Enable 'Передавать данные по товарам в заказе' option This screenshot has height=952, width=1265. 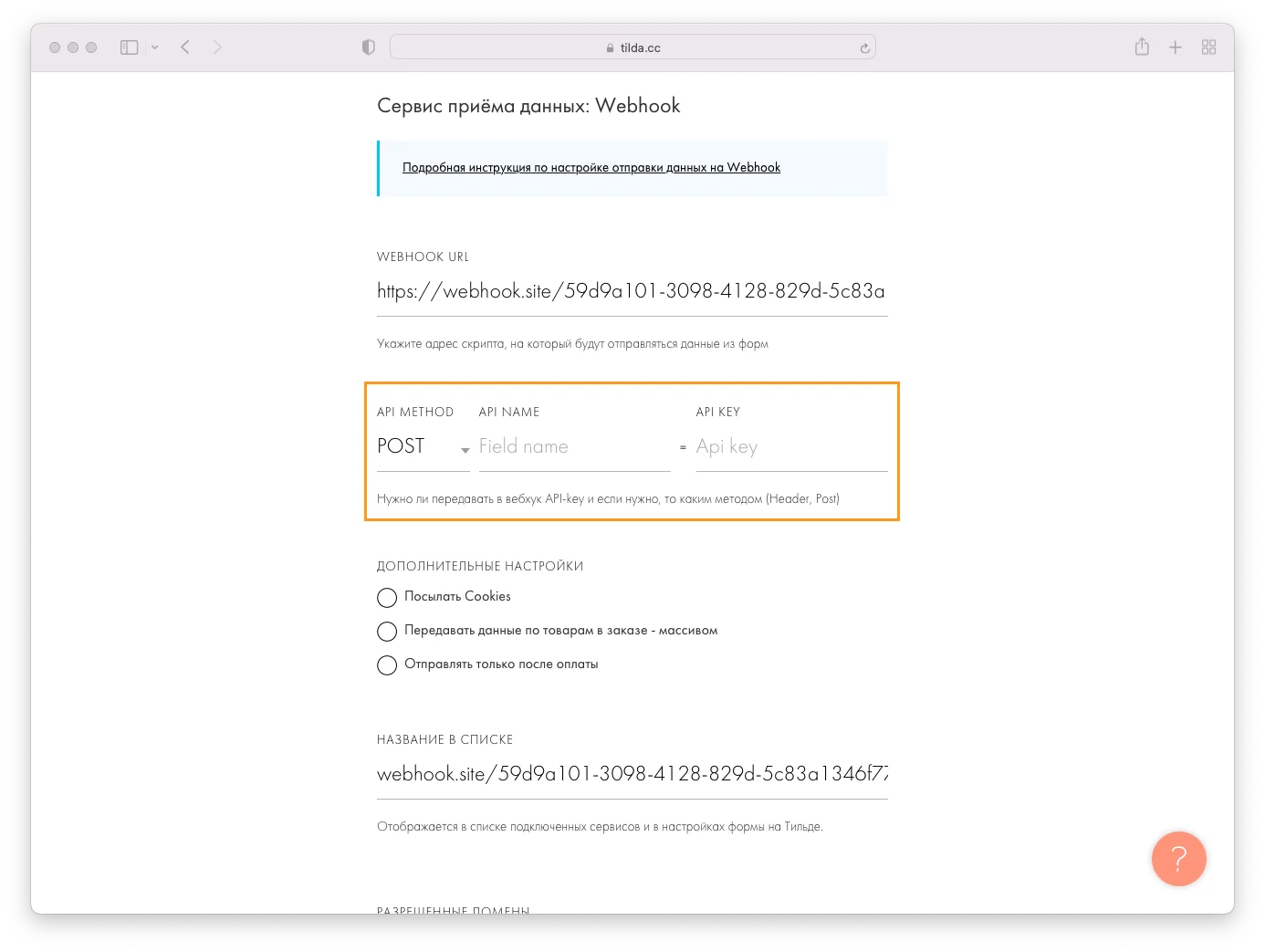tap(387, 631)
